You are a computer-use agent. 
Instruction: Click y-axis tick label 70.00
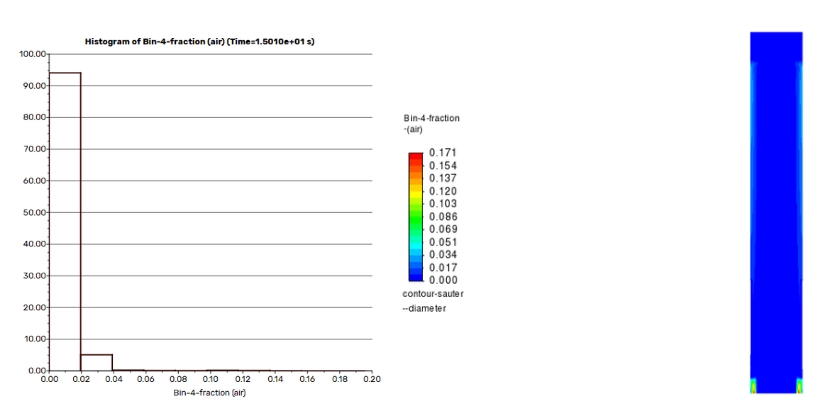point(35,149)
